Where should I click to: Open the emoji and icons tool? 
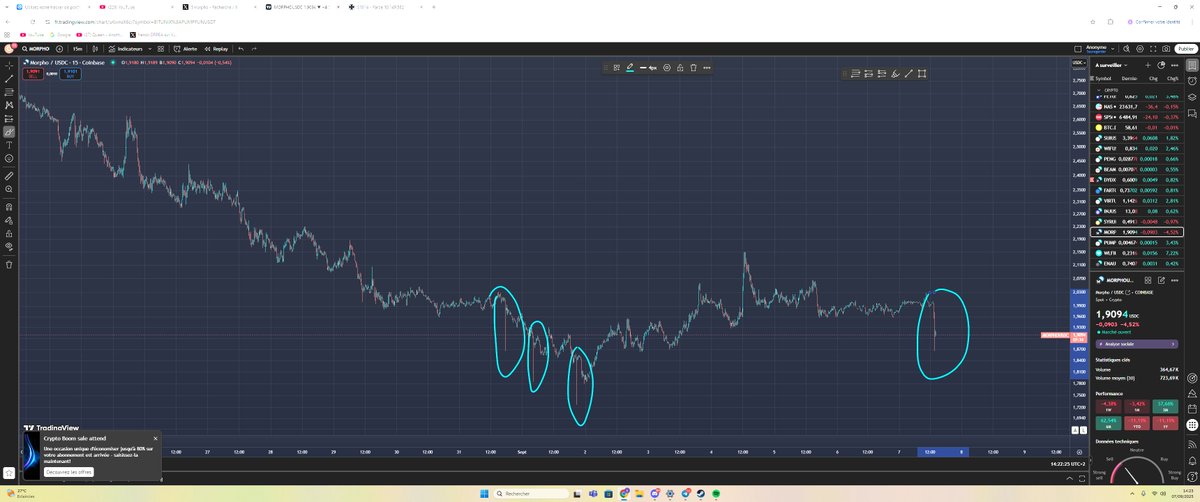(x=9, y=158)
